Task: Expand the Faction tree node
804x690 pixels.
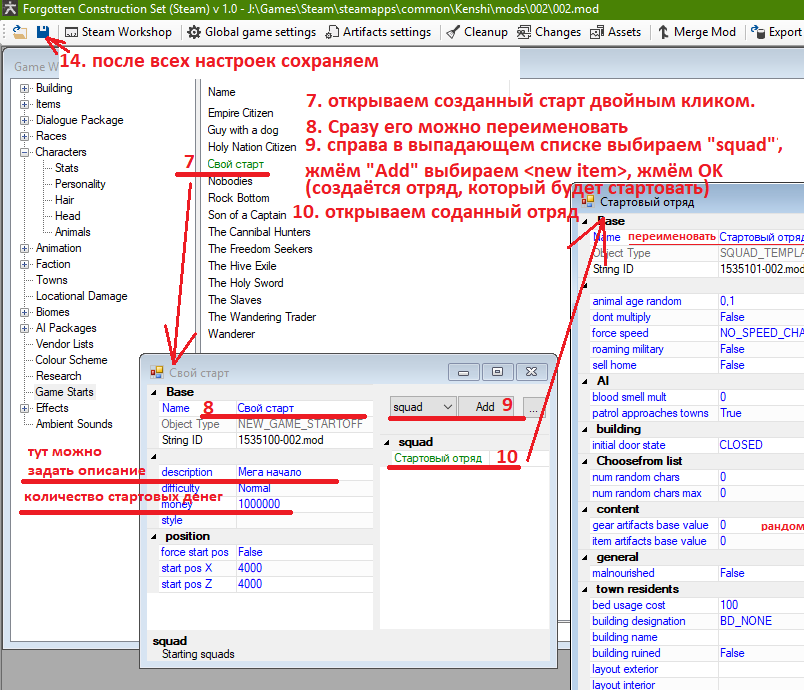Action: [24, 264]
